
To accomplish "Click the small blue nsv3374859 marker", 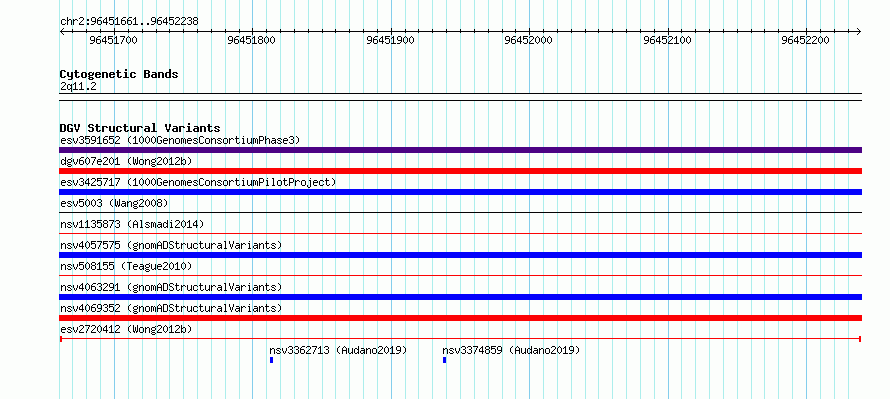I will (x=444, y=360).
